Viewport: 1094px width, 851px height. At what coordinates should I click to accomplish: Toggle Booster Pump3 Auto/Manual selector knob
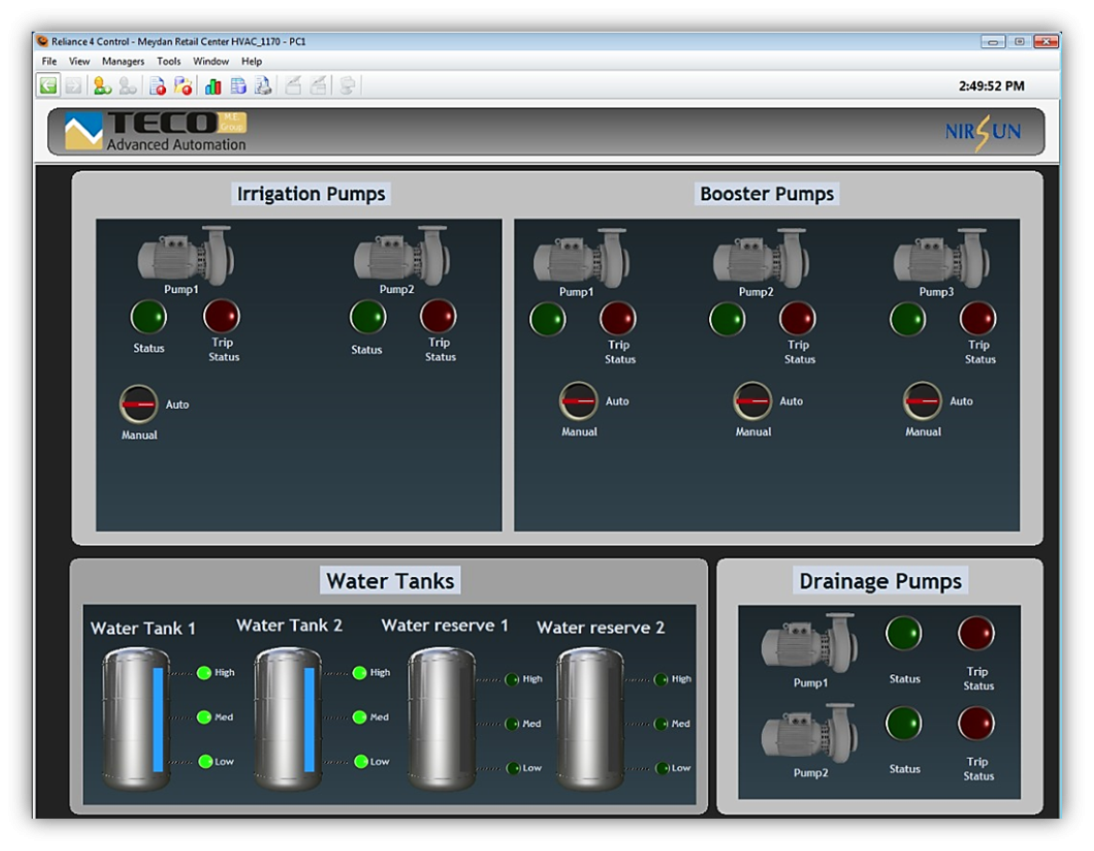[x=923, y=401]
